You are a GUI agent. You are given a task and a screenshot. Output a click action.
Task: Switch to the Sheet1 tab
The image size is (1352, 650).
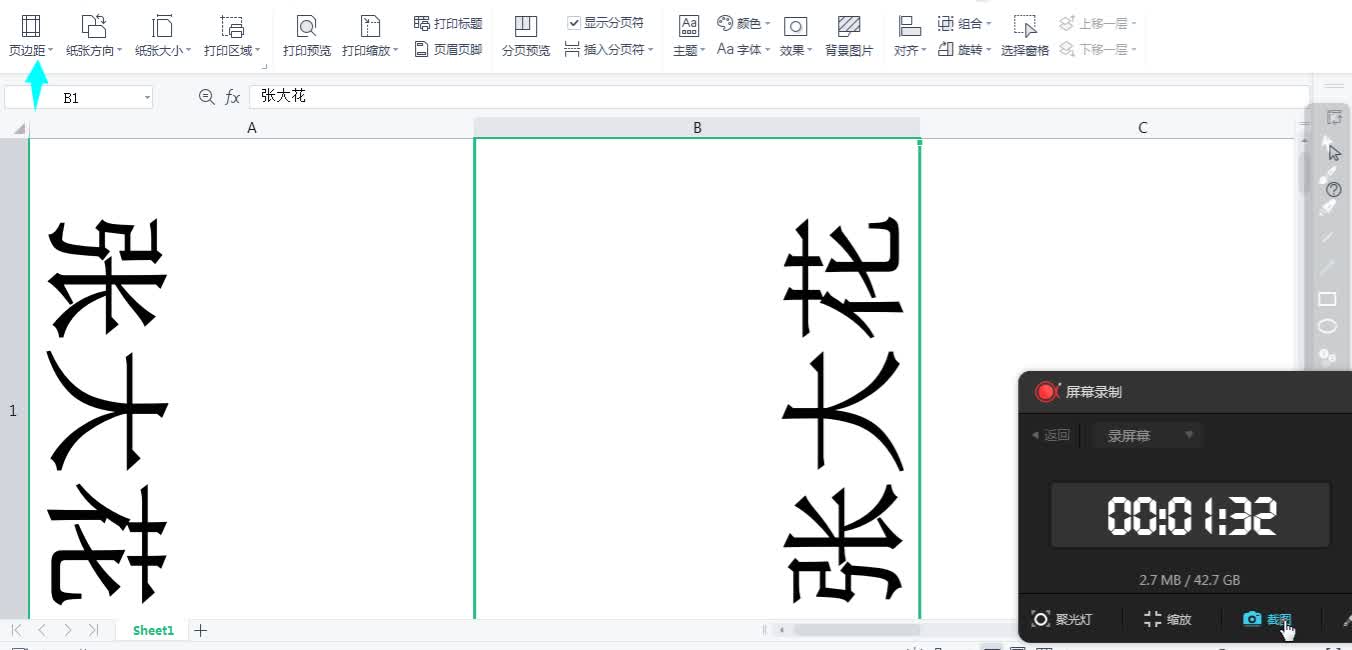click(153, 630)
